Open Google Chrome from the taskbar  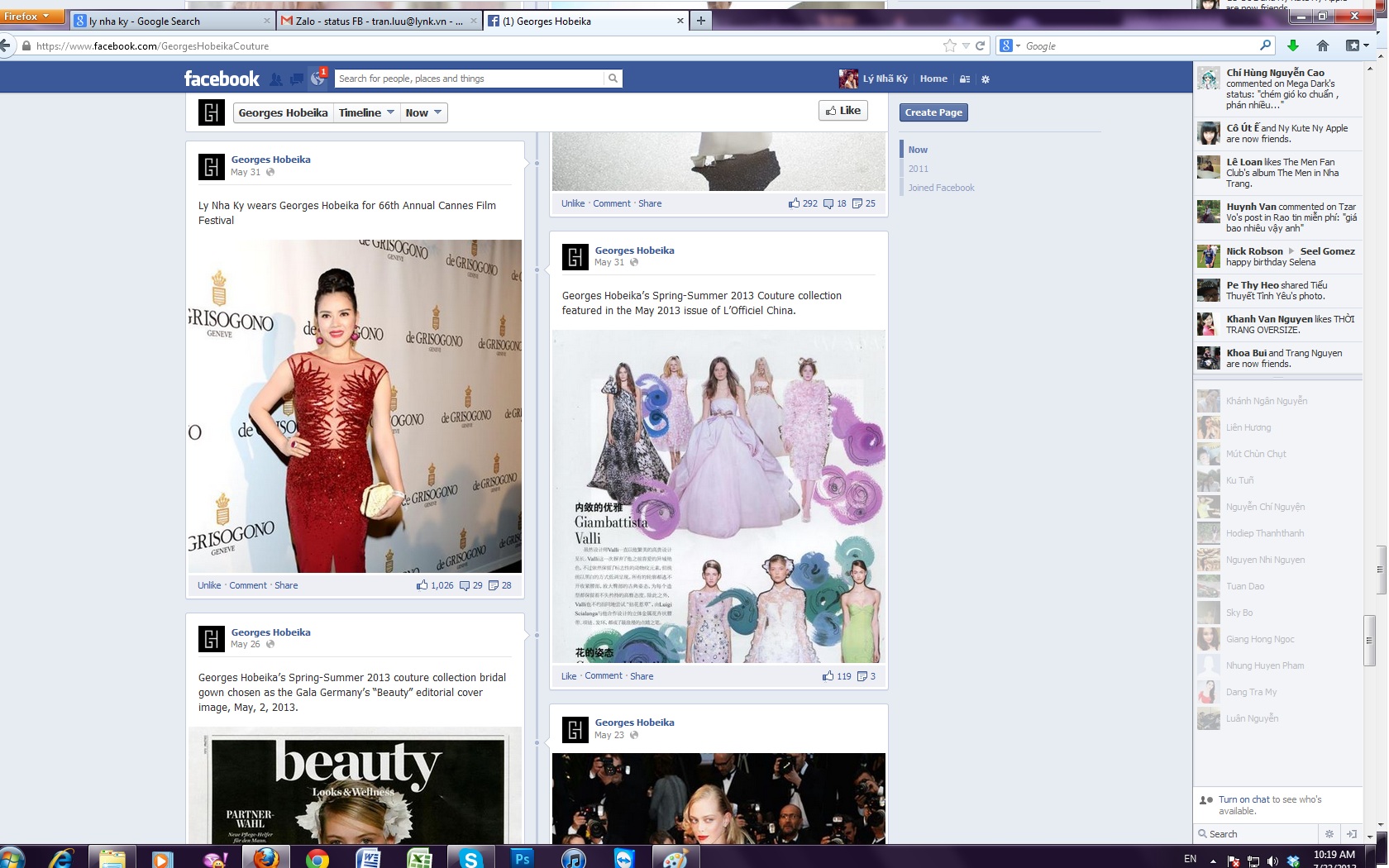(317, 858)
